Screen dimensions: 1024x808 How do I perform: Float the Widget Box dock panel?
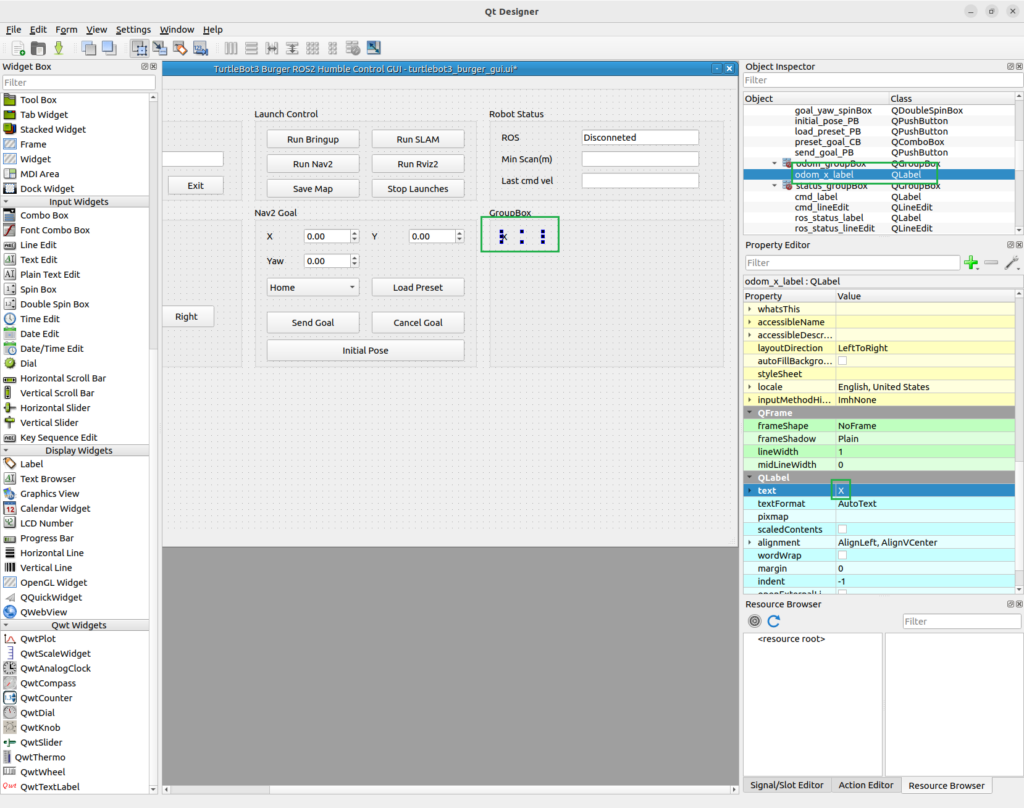[144, 67]
